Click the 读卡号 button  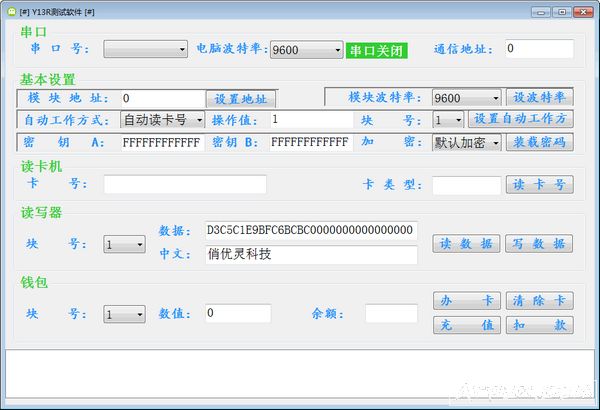(x=540, y=185)
